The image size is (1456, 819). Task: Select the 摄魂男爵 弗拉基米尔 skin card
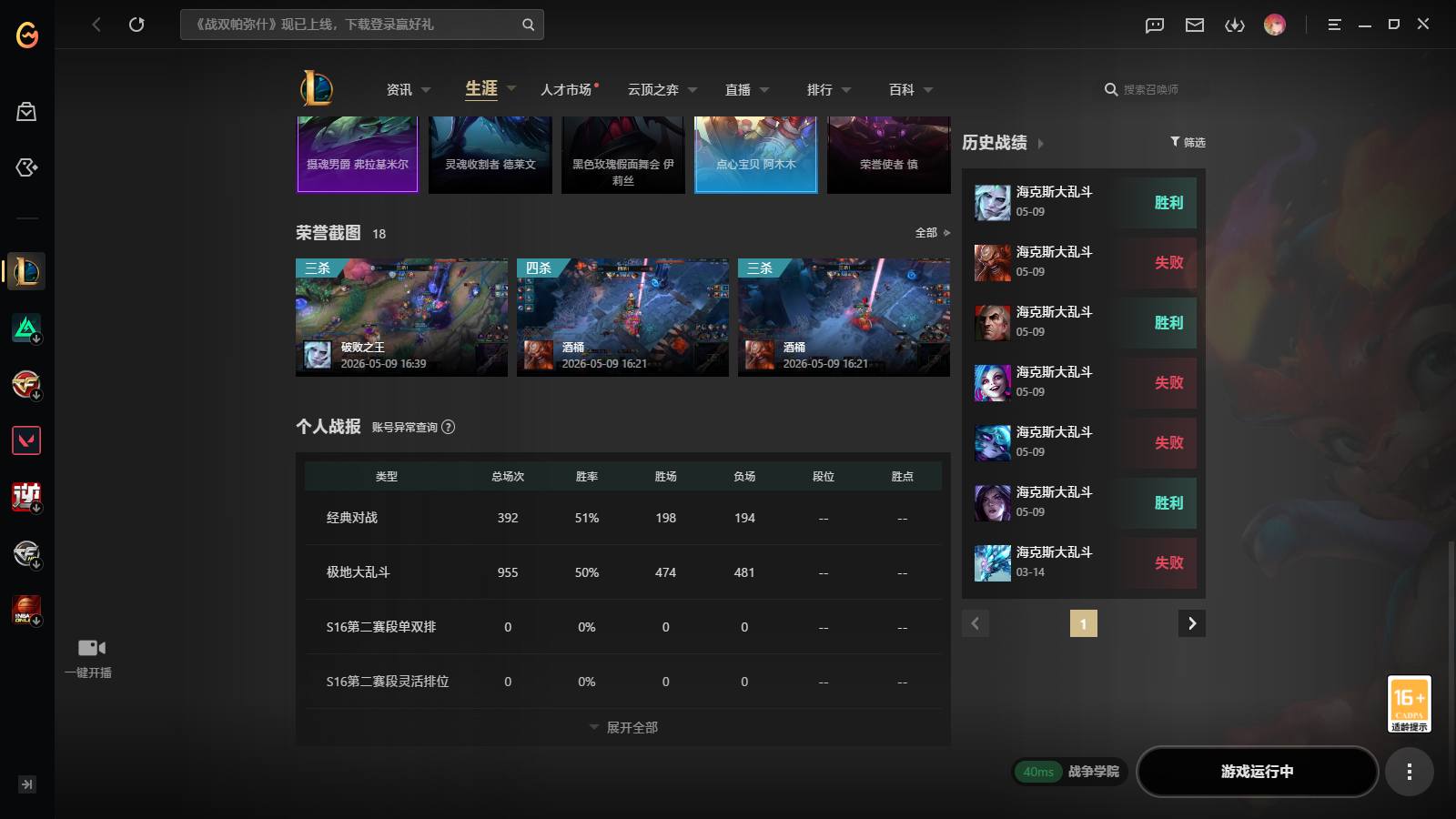pyautogui.click(x=358, y=154)
